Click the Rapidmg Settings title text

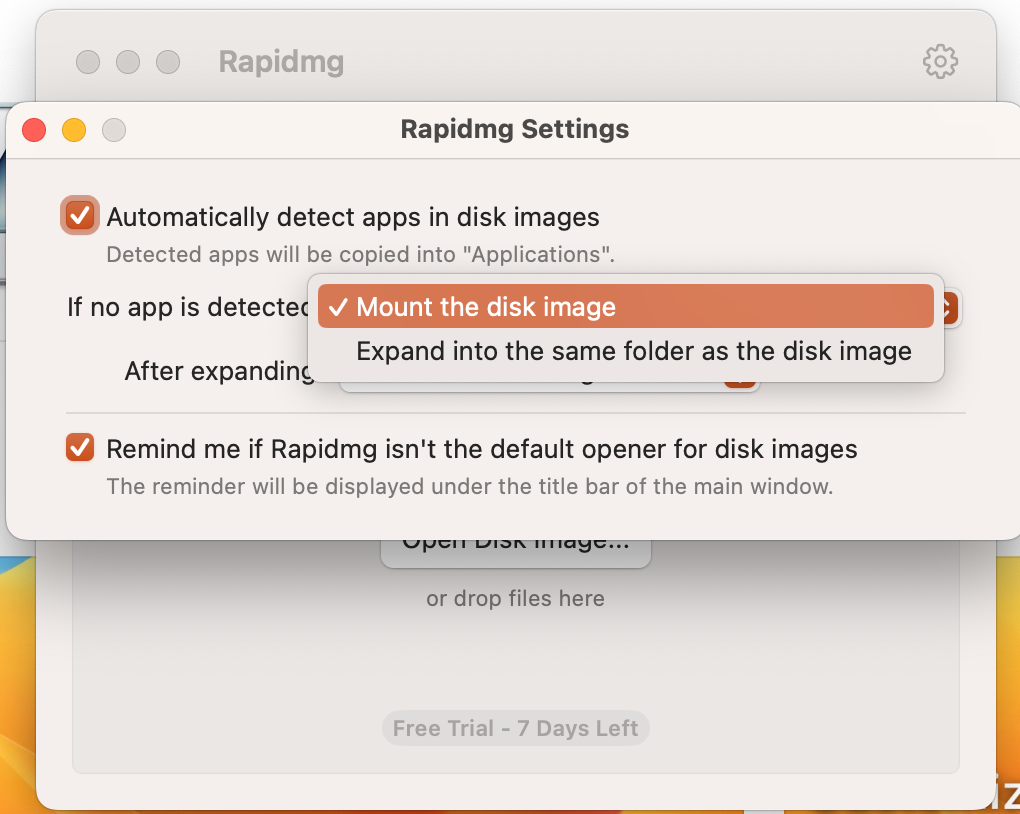tap(515, 129)
